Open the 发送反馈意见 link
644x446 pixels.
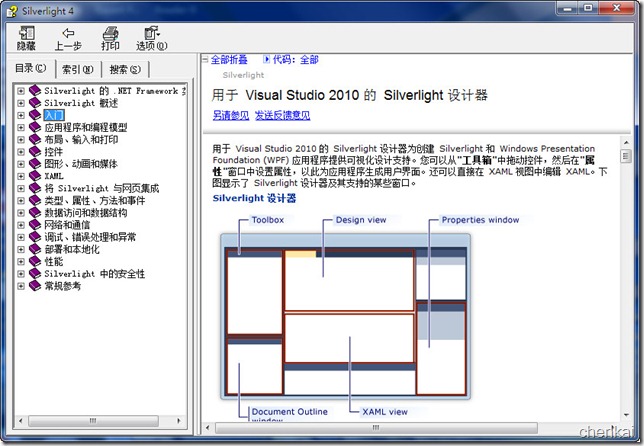[x=283, y=116]
